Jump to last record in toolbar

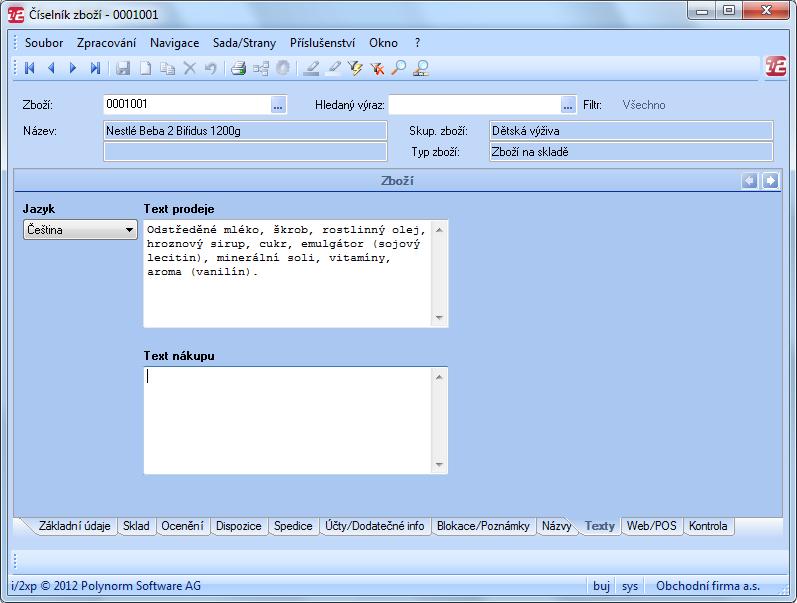point(95,68)
